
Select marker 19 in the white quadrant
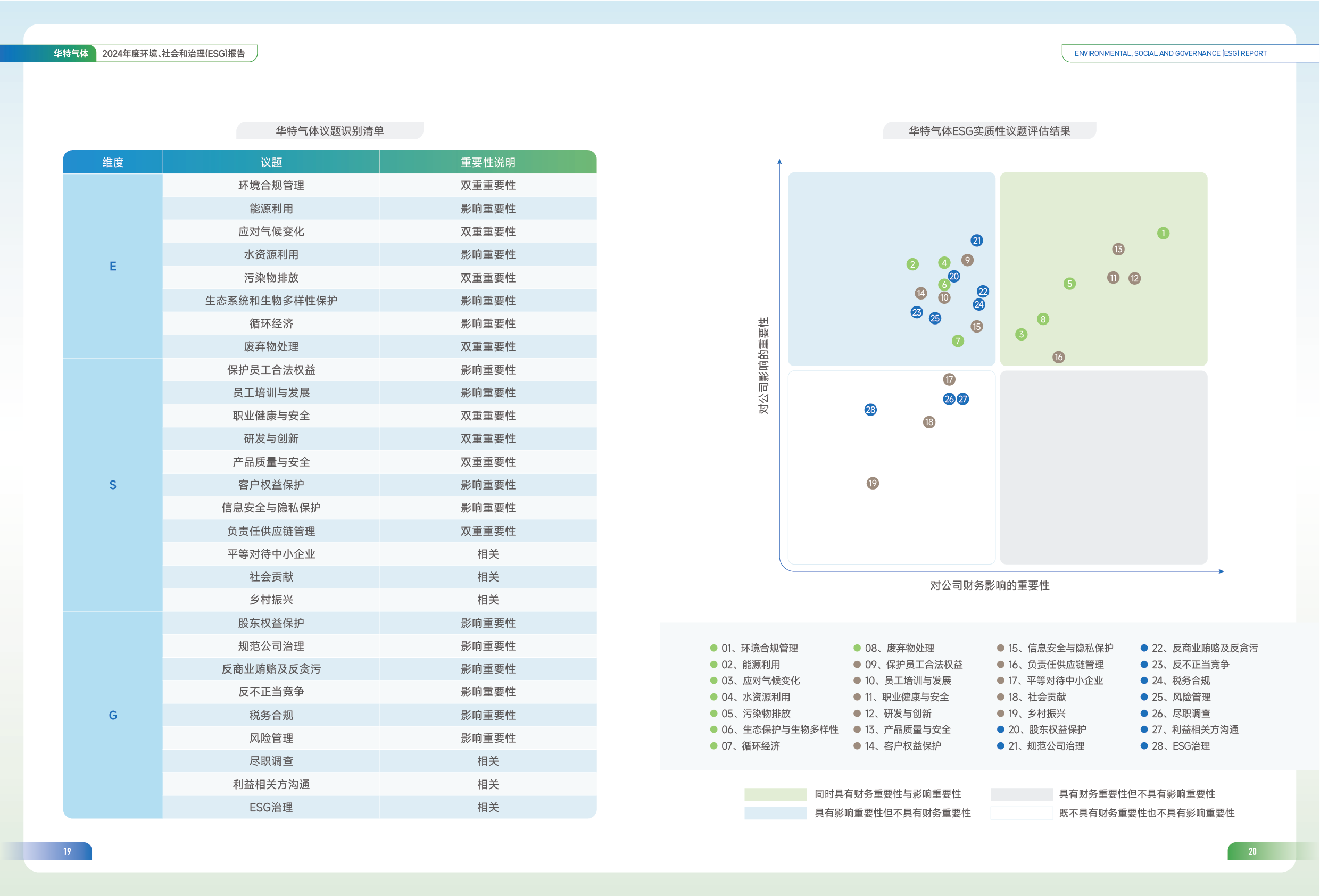coord(873,483)
